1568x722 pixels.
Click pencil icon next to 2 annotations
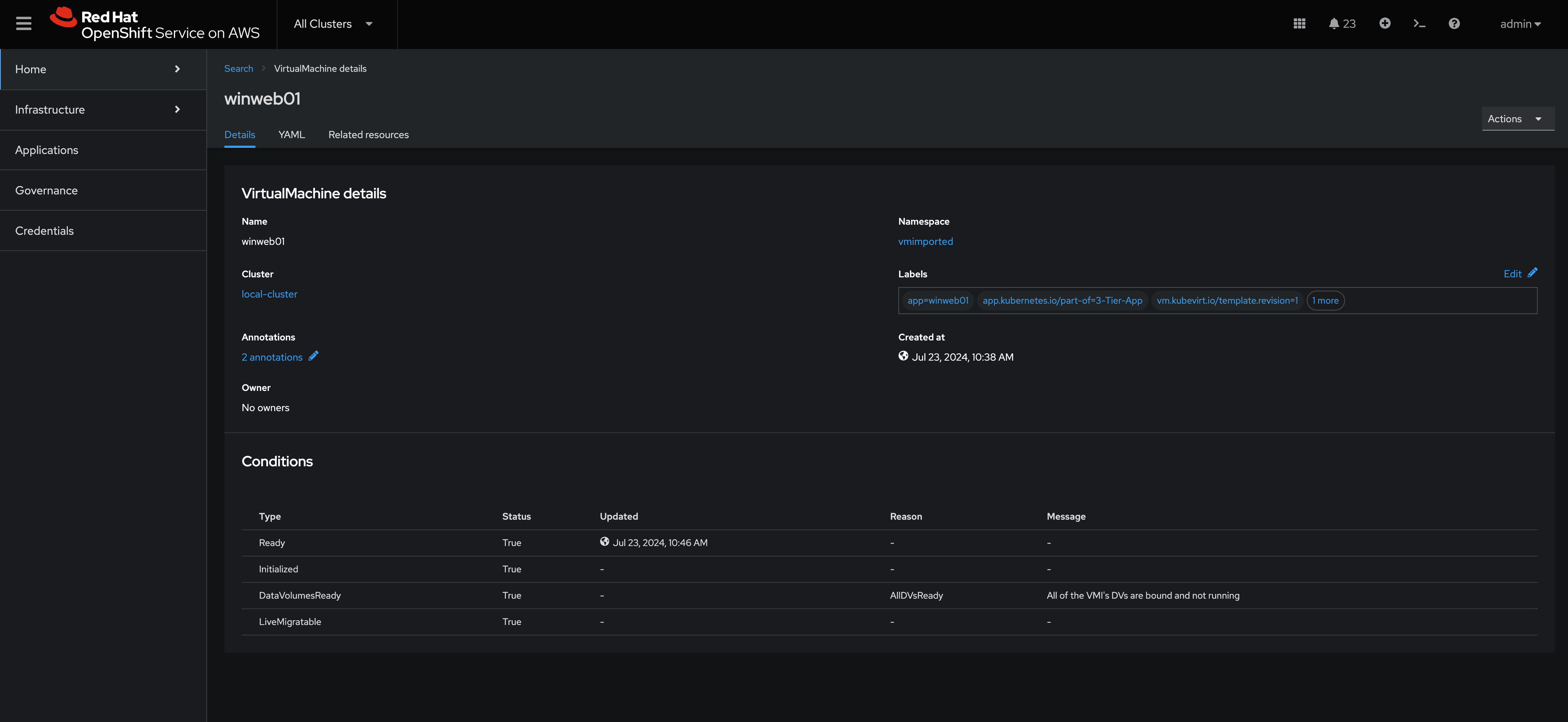click(314, 356)
